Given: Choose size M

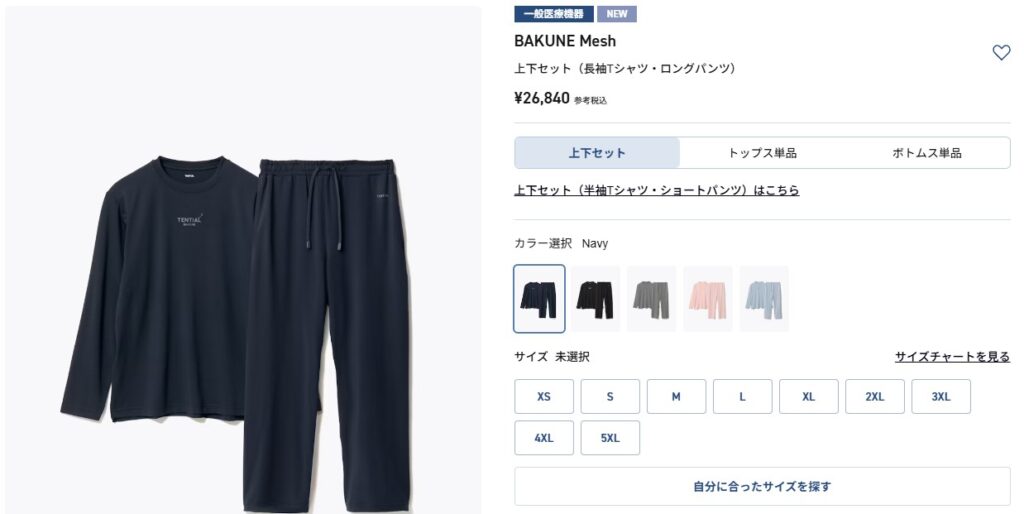Looking at the screenshot, I should click(676, 396).
